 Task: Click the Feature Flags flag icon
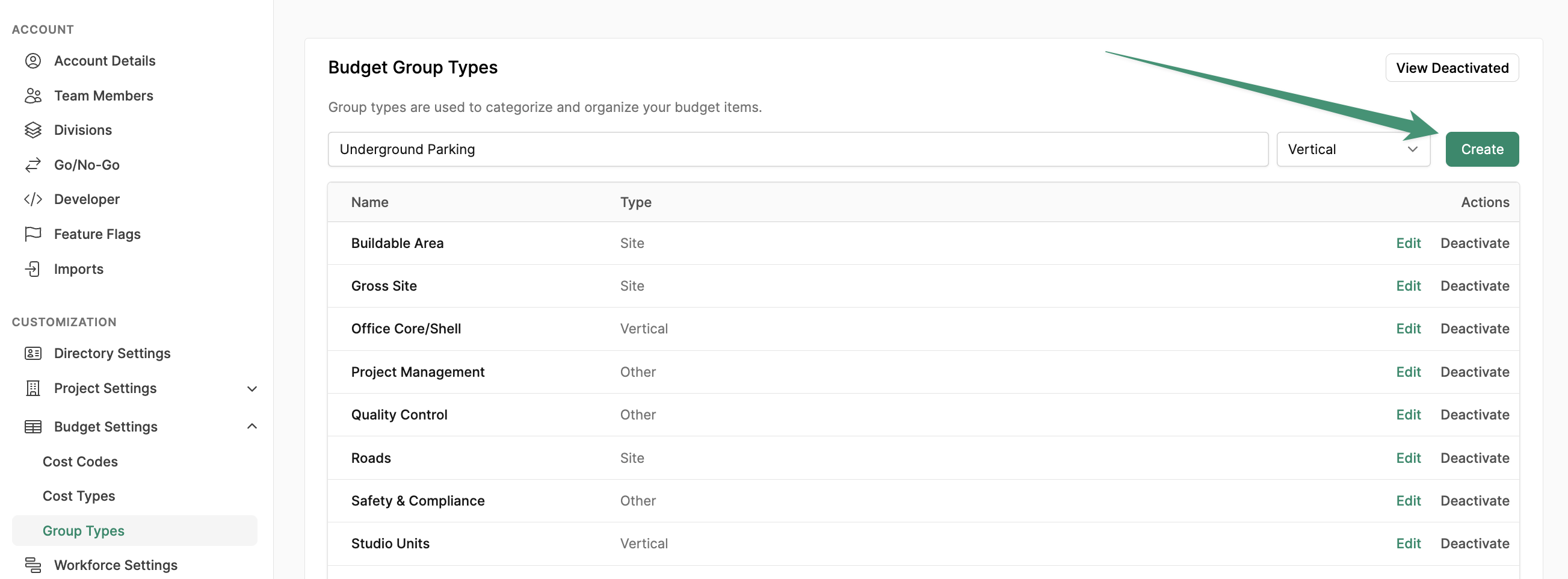(x=33, y=234)
